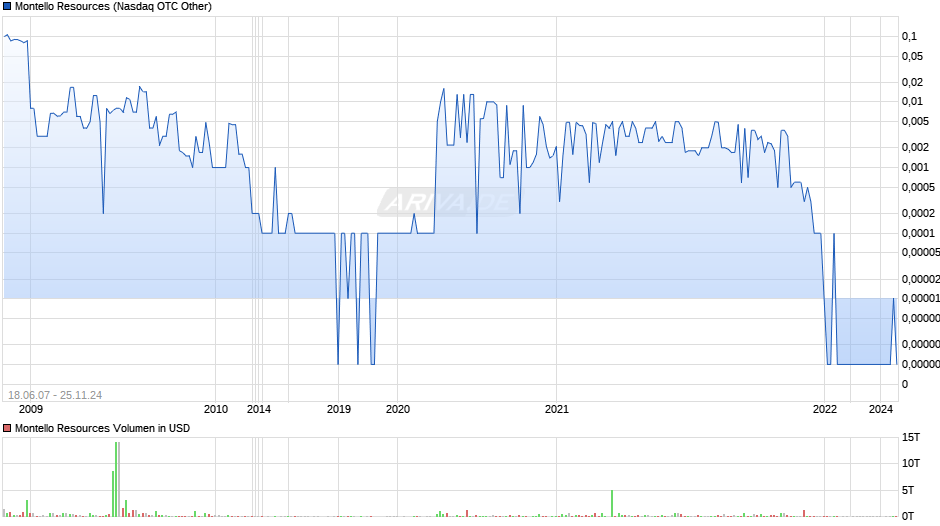Click the 0,0002 price axis label

coord(918,213)
